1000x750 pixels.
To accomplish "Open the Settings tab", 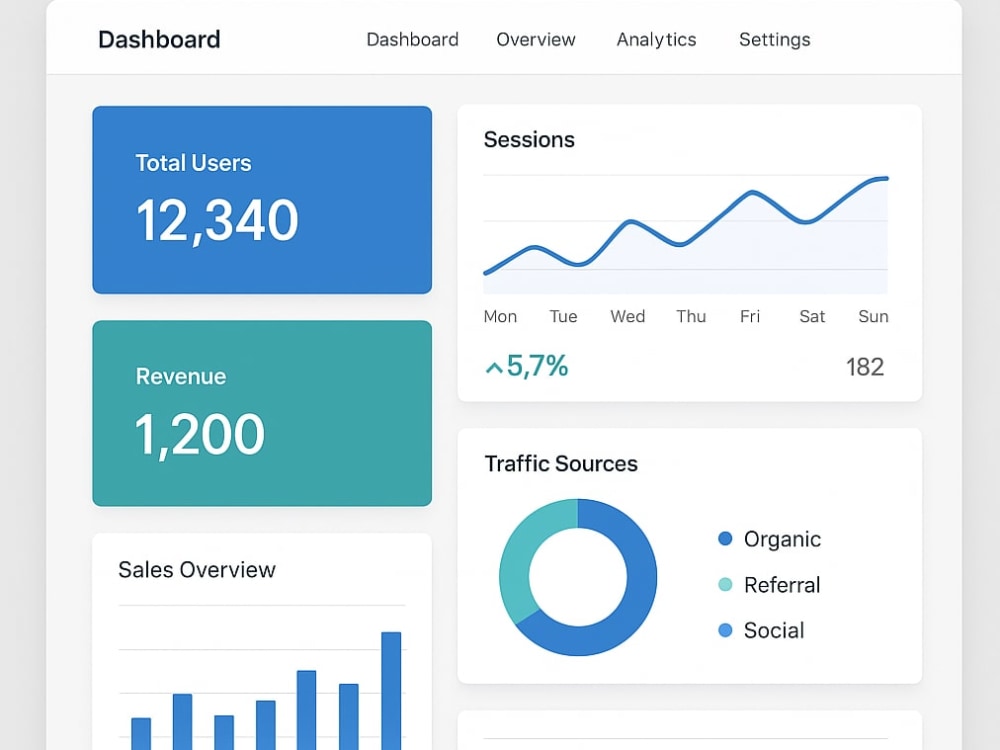I will point(774,40).
